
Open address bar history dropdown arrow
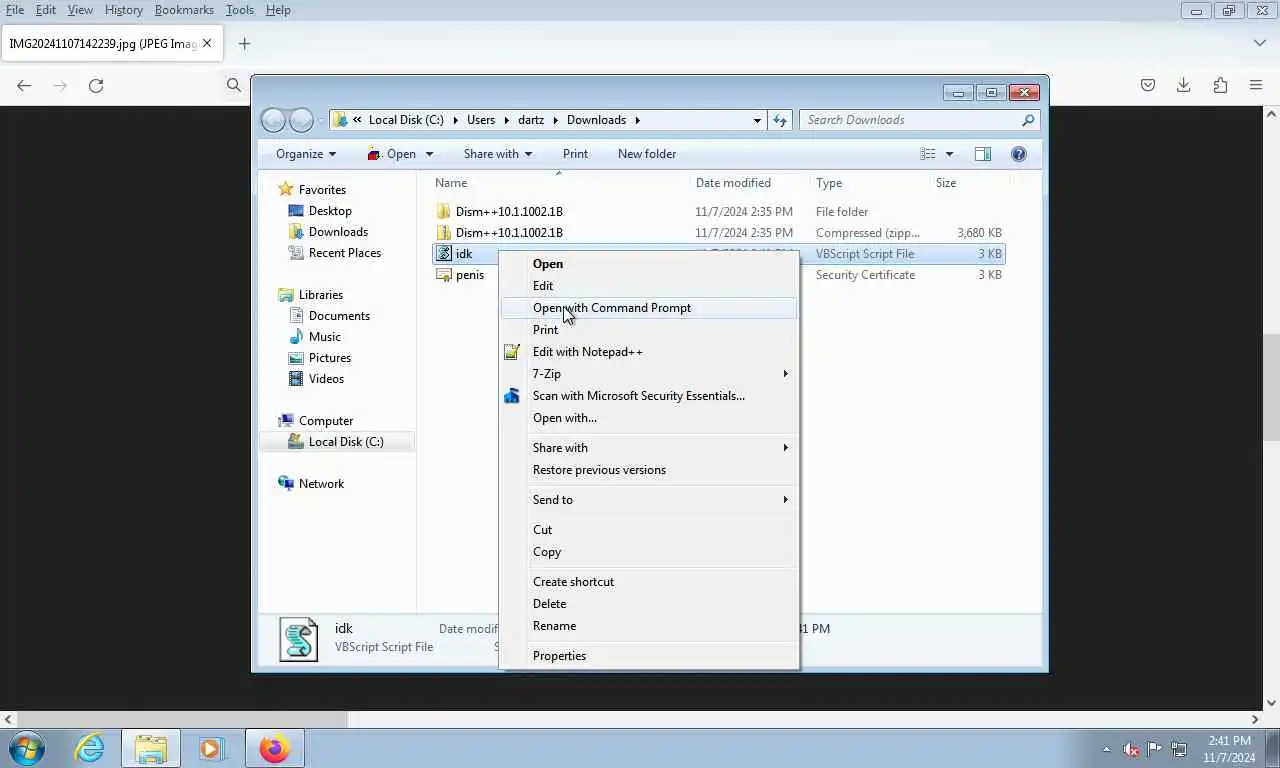pos(757,120)
